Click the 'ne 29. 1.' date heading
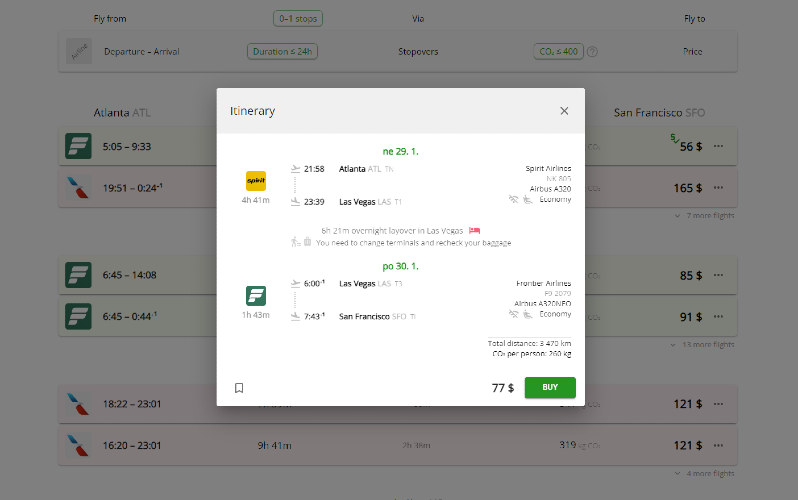Viewport: 798px width, 500px height. pyautogui.click(x=401, y=151)
